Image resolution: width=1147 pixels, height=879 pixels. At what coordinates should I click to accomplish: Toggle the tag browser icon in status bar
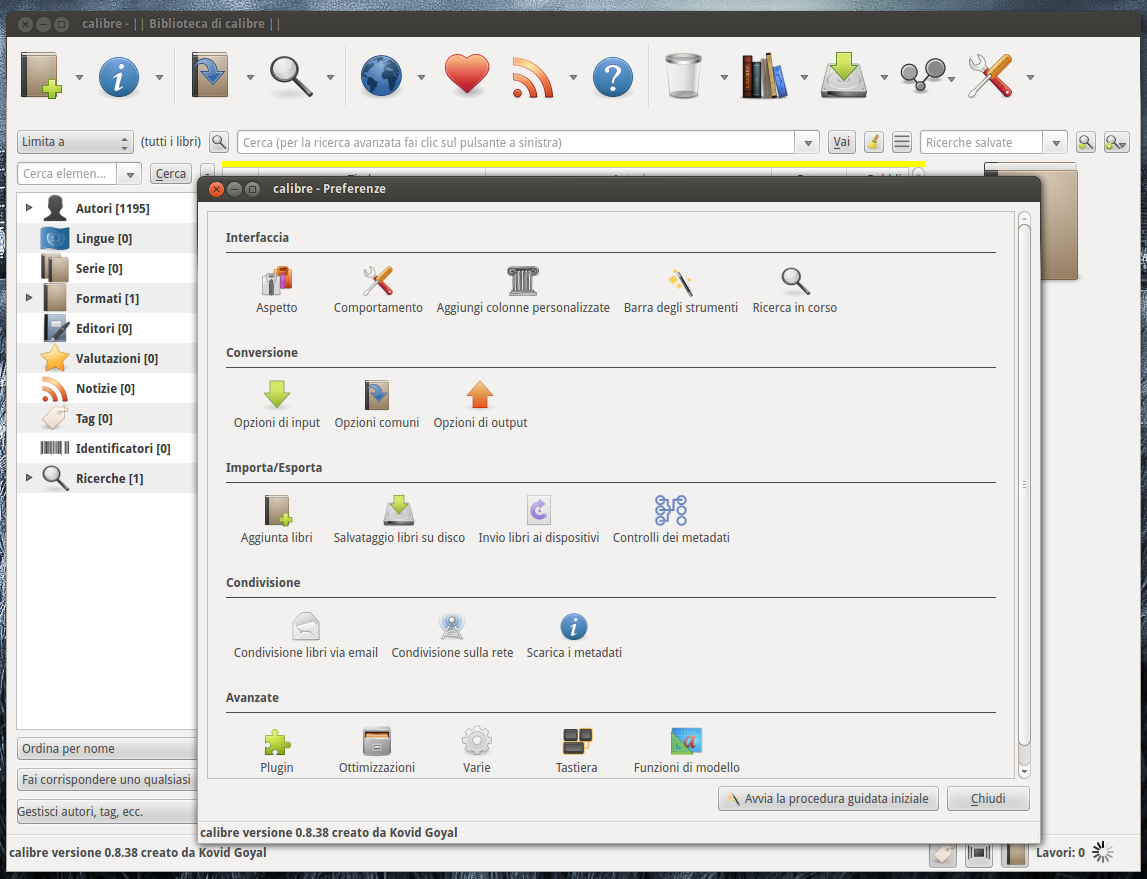click(x=943, y=853)
